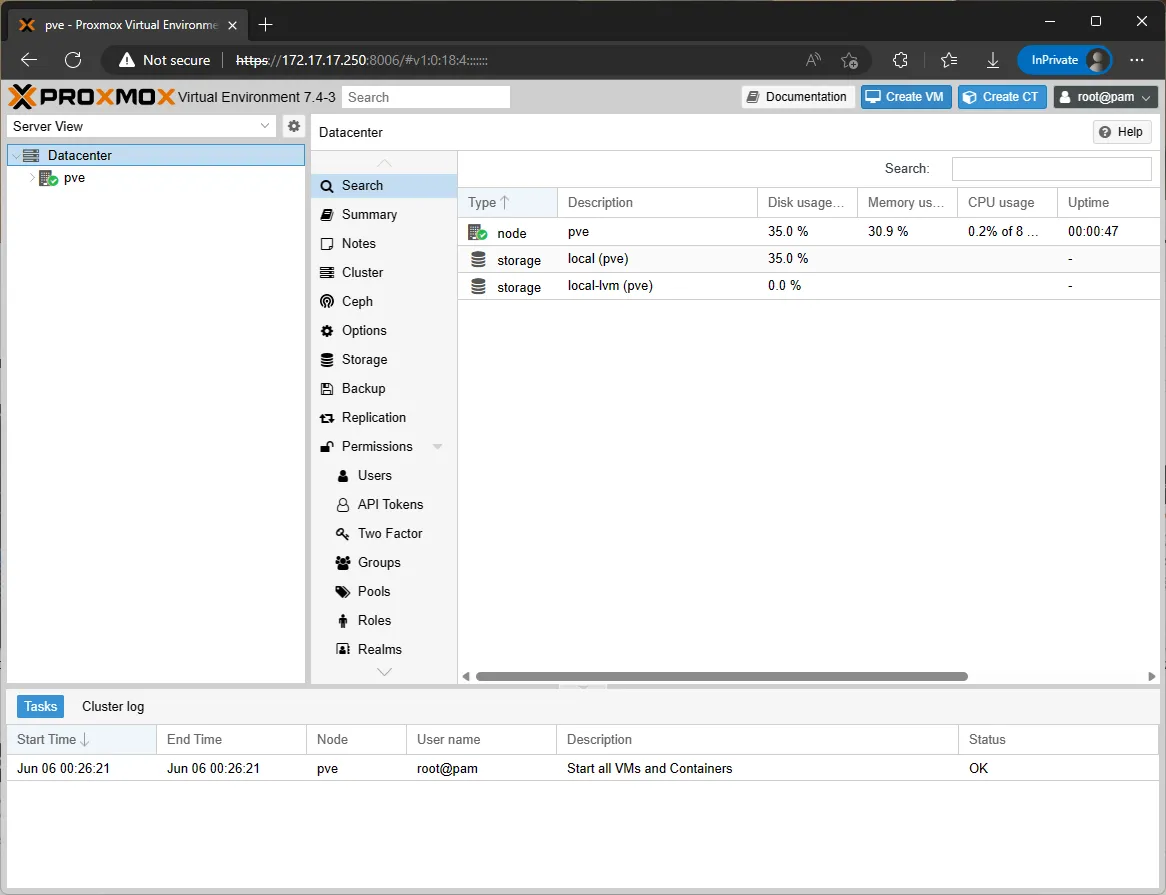Open browser downloads arrow icon
The width and height of the screenshot is (1166, 895).
click(993, 60)
